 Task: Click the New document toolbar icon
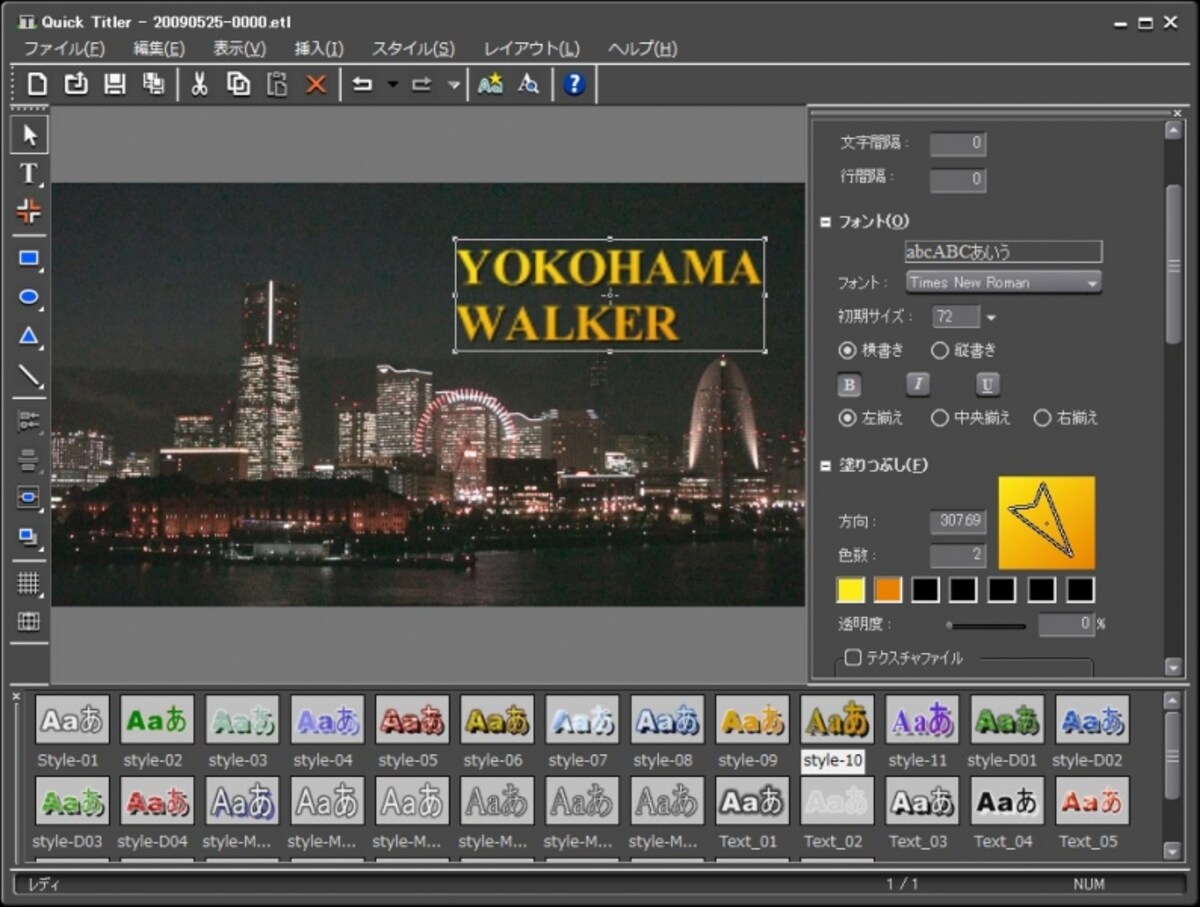coord(37,84)
